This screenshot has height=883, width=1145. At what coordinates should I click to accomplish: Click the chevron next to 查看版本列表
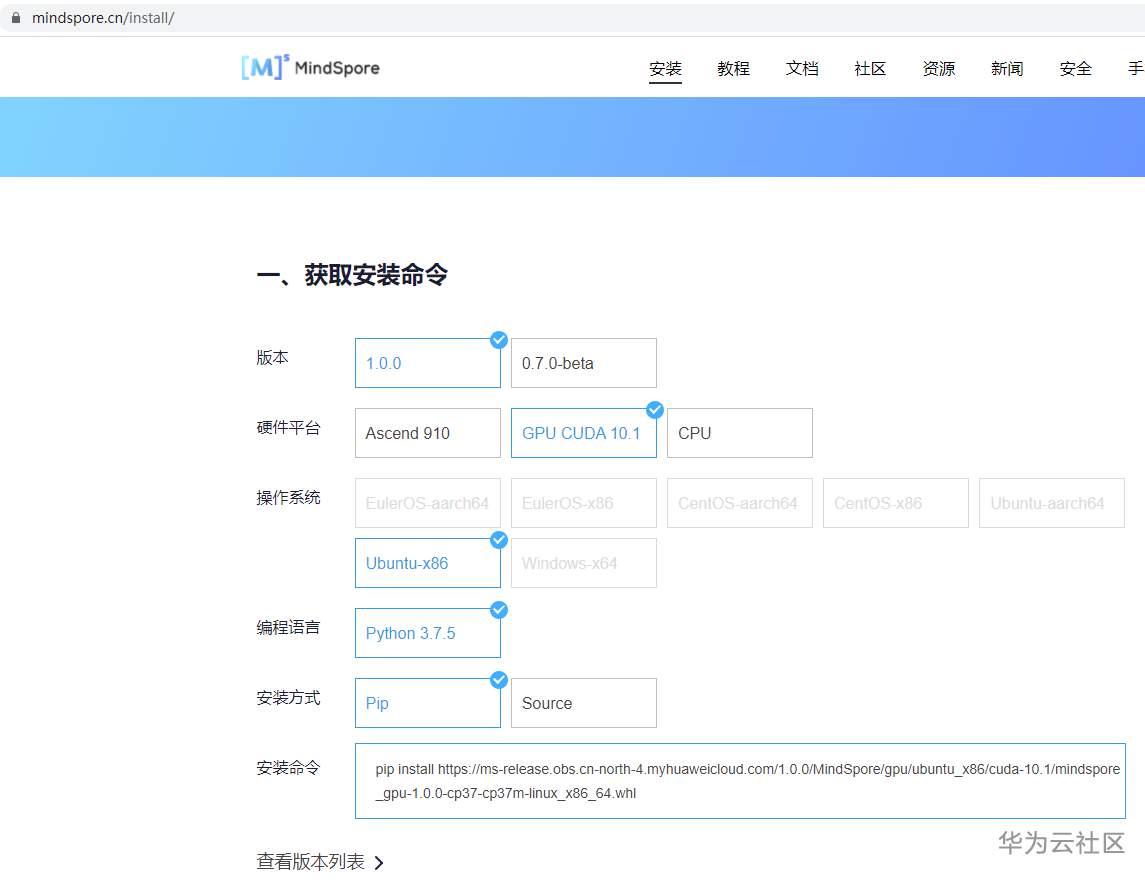pyautogui.click(x=378, y=863)
